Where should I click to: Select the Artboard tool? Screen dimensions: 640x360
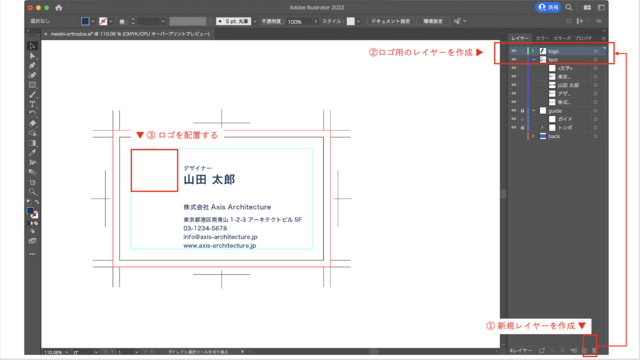[32, 182]
